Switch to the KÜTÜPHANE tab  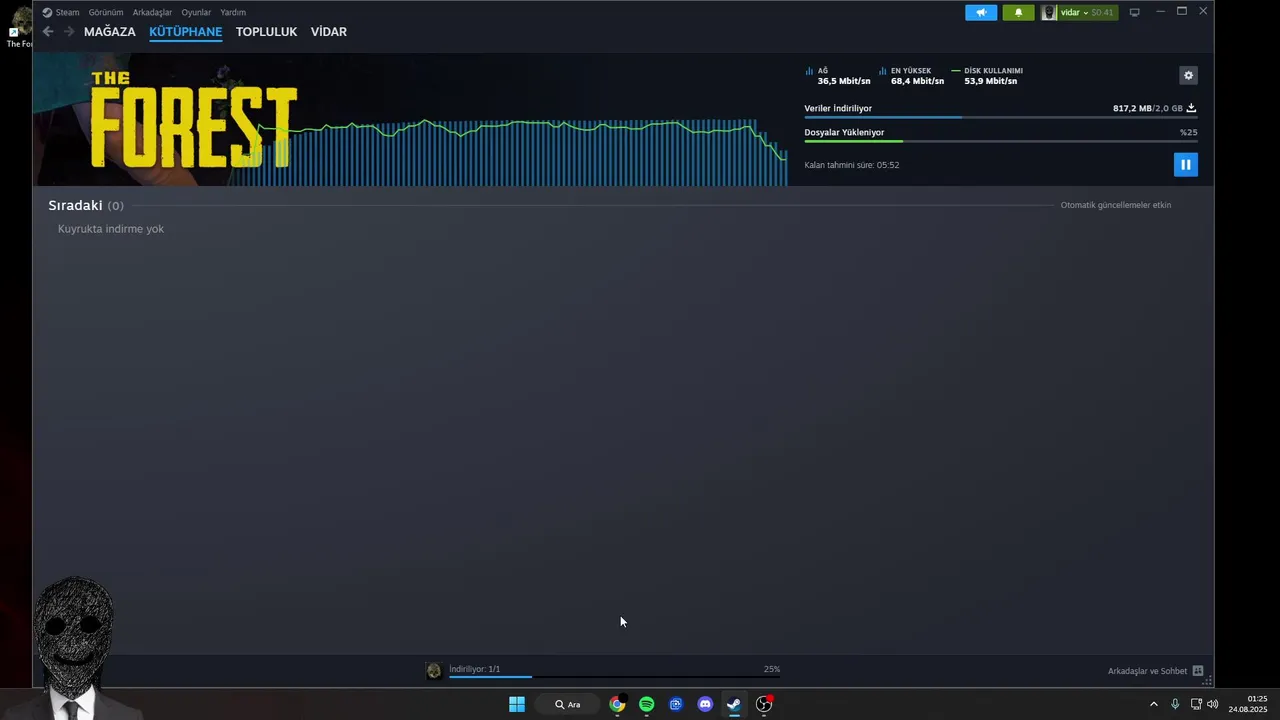coord(186,32)
